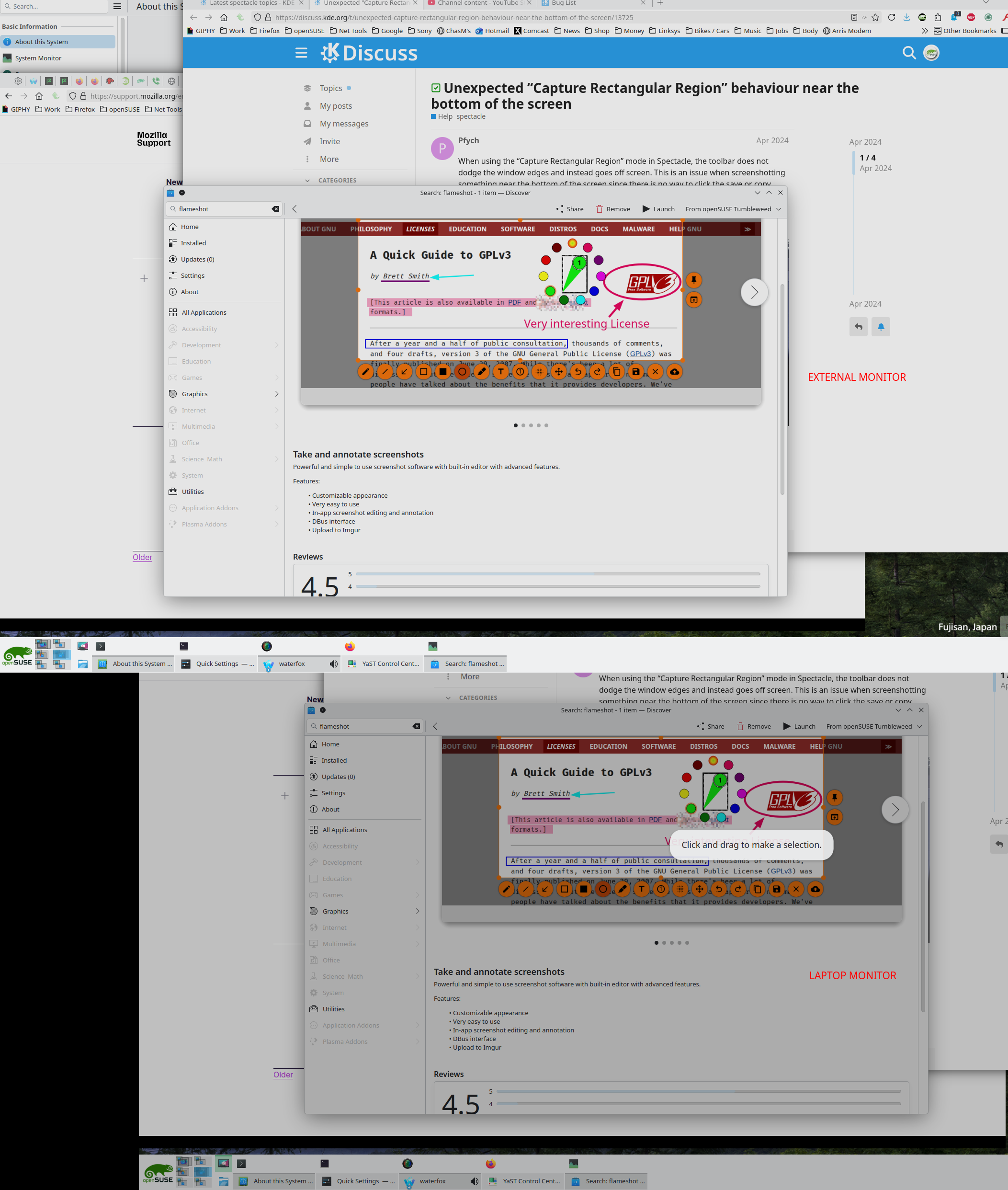The height and width of the screenshot is (1190, 1008).
Task: Follow the spectacle tag link
Action: pos(471,116)
